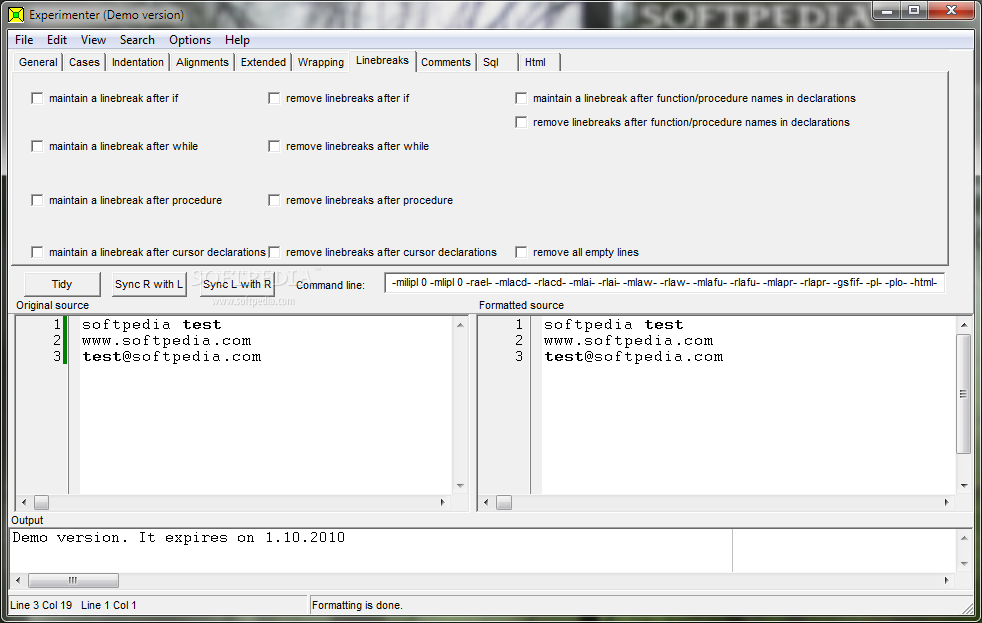This screenshot has width=982, height=623.
Task: Click Output panel vertical scroll down arrow
Action: click(964, 564)
